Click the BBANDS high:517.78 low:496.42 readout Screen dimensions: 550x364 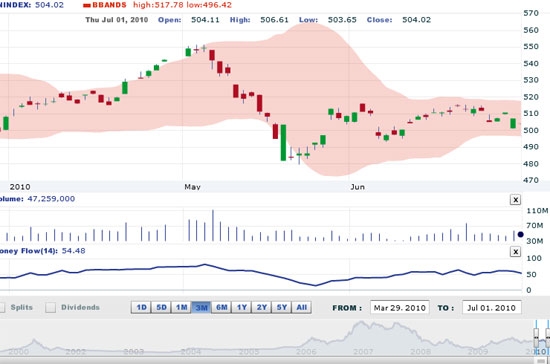click(x=182, y=5)
